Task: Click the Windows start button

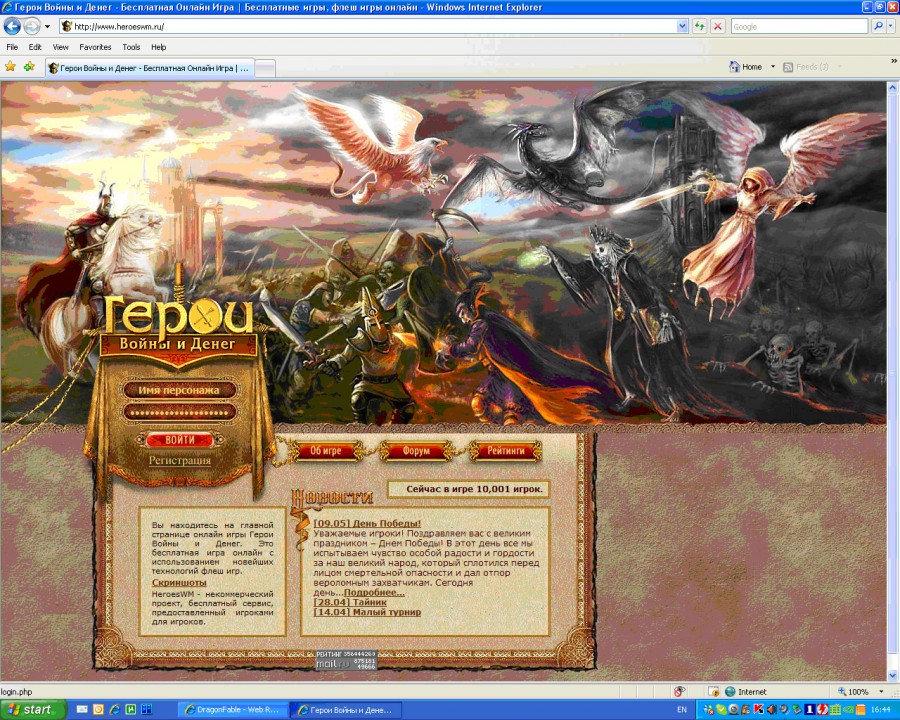Action: (x=33, y=710)
